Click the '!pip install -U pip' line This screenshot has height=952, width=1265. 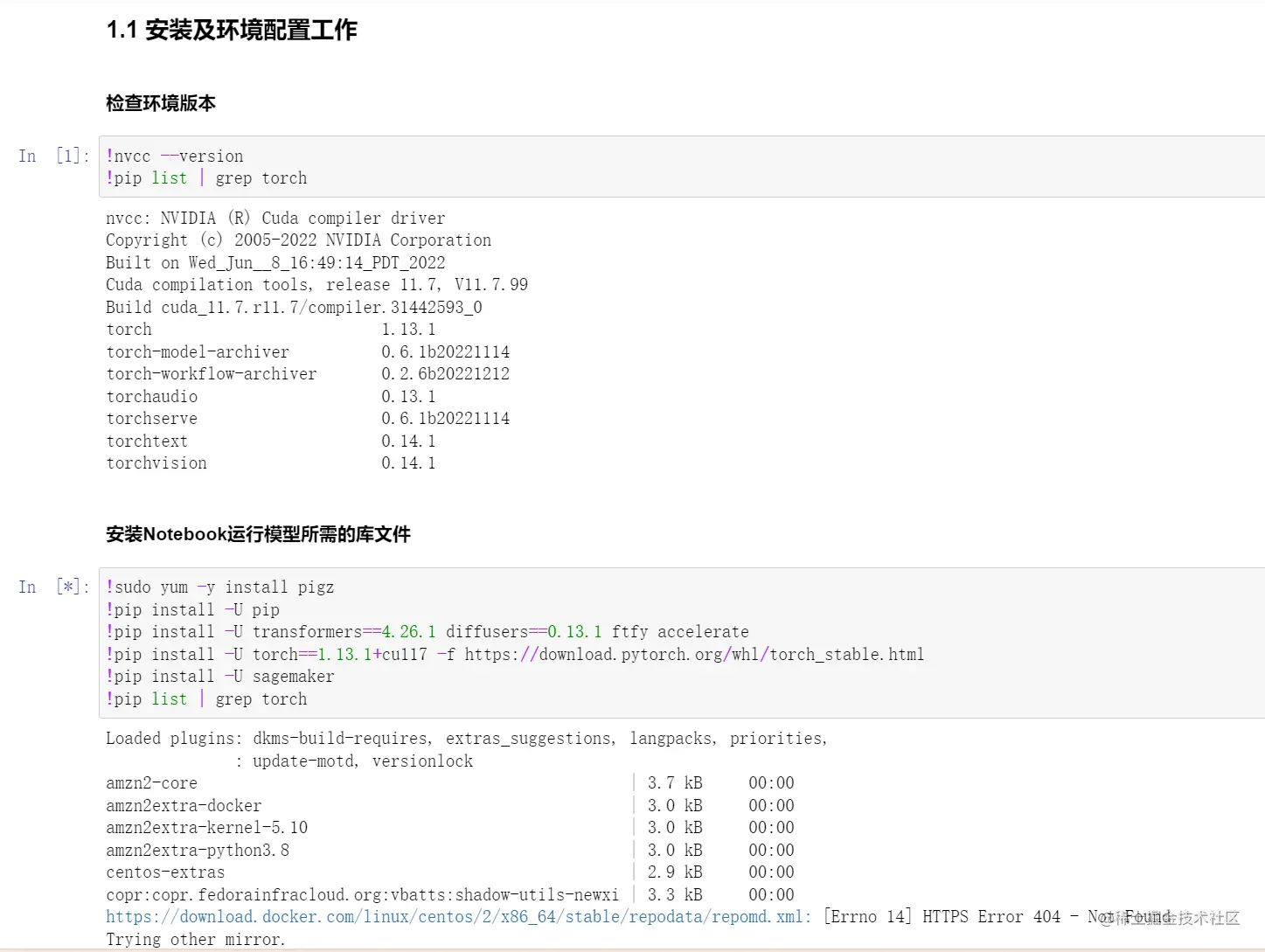click(x=193, y=609)
